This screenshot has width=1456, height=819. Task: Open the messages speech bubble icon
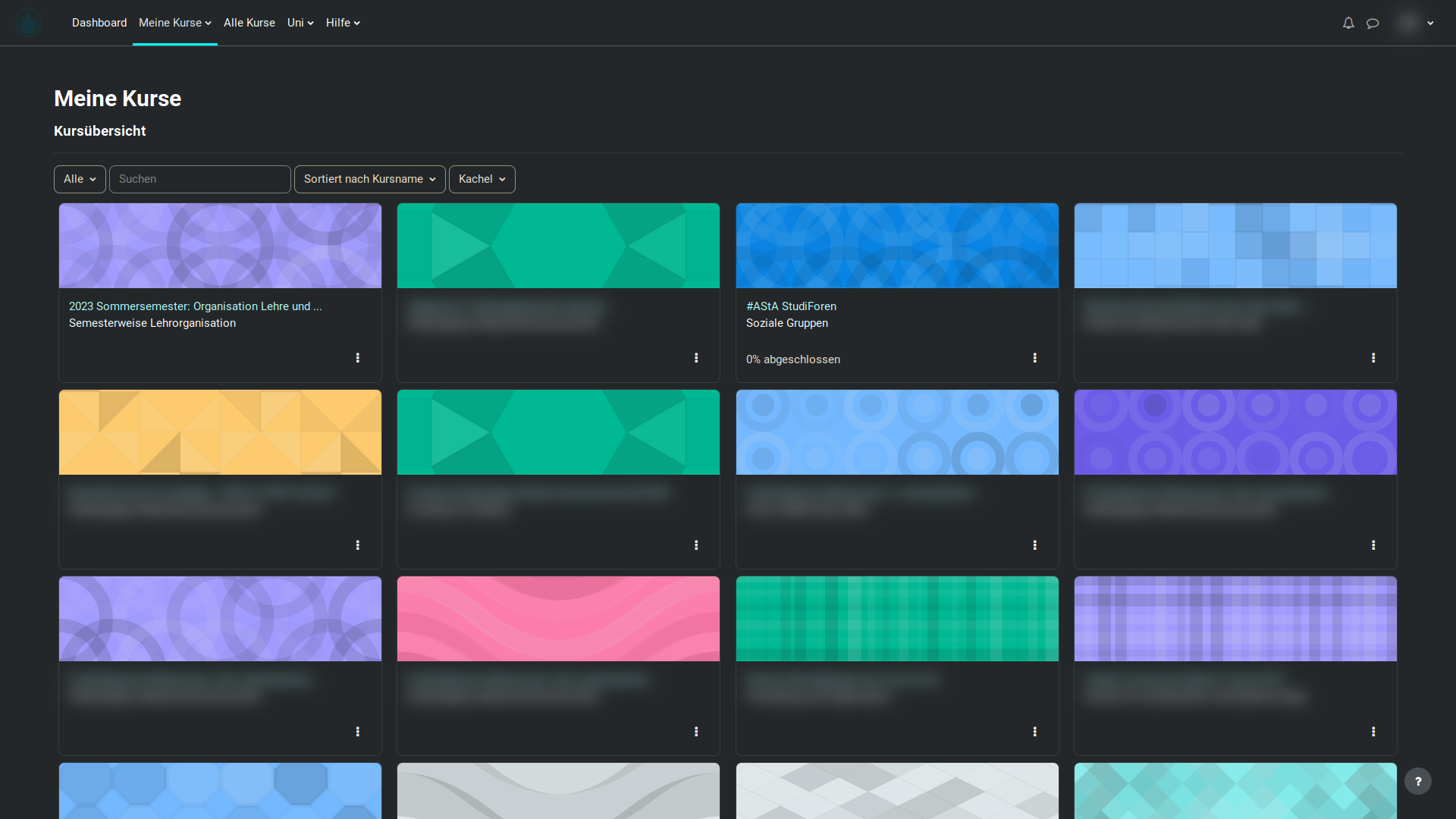pyautogui.click(x=1373, y=23)
